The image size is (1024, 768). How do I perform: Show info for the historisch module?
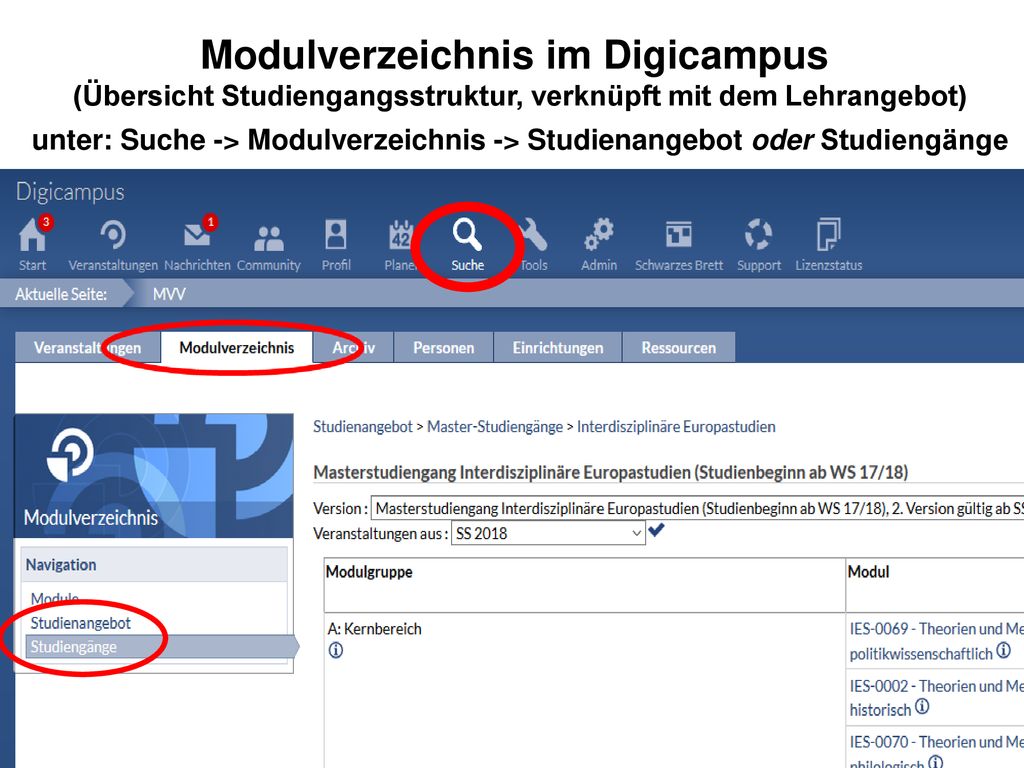tap(922, 707)
